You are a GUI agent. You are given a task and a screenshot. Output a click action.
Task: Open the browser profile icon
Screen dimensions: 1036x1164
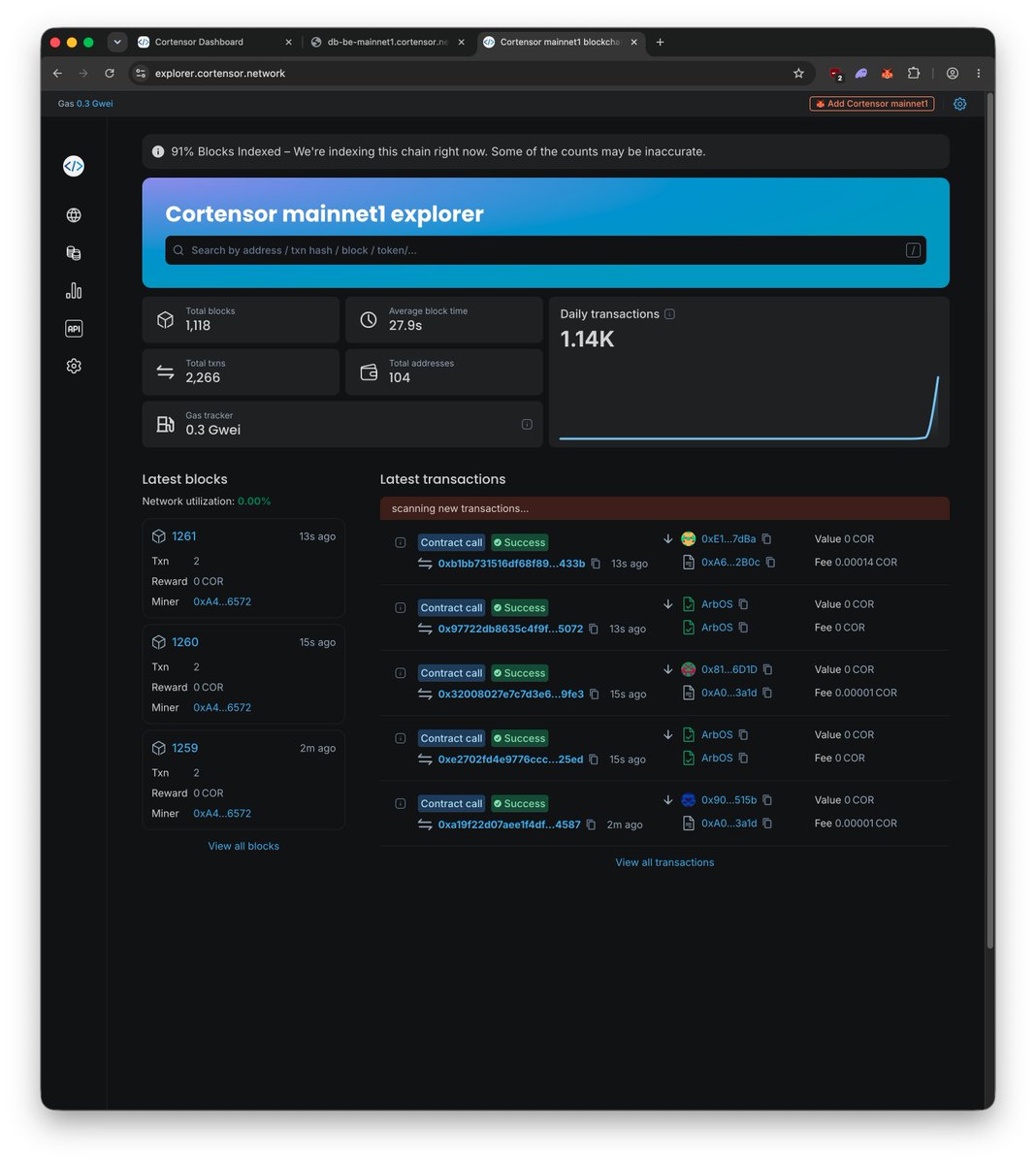(x=953, y=74)
